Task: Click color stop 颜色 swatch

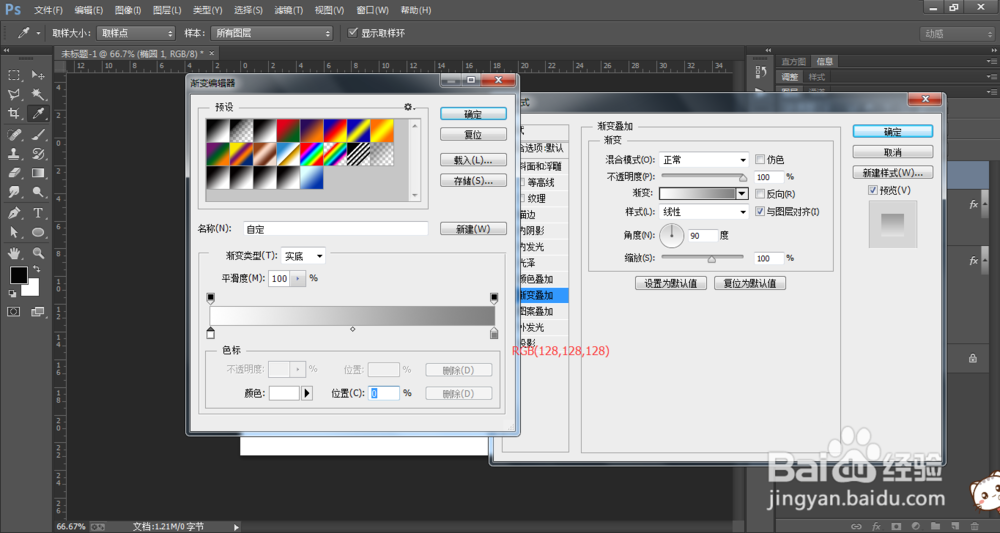Action: tap(284, 393)
